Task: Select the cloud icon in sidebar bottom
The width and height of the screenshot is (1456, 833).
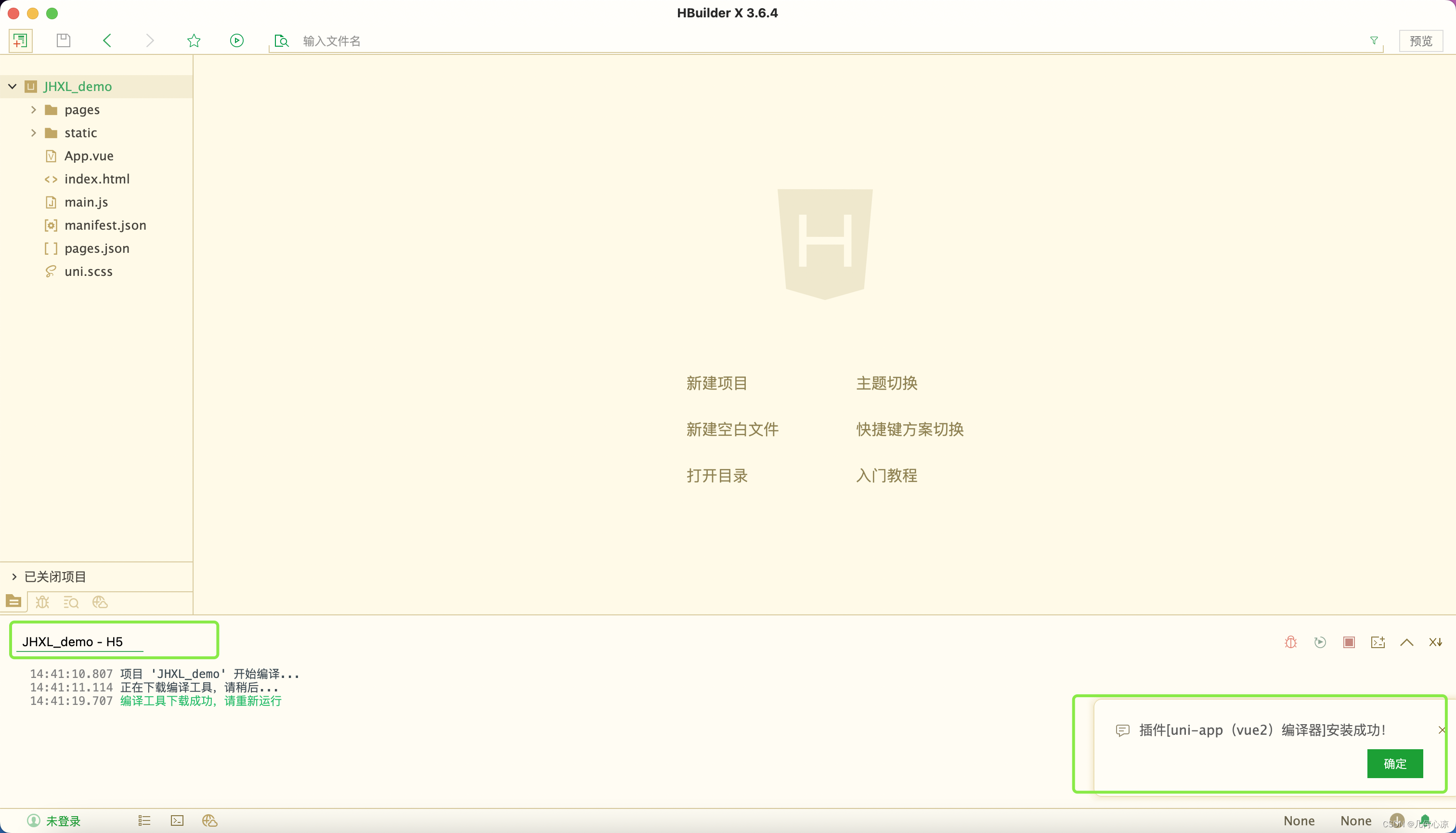Action: [x=100, y=602]
